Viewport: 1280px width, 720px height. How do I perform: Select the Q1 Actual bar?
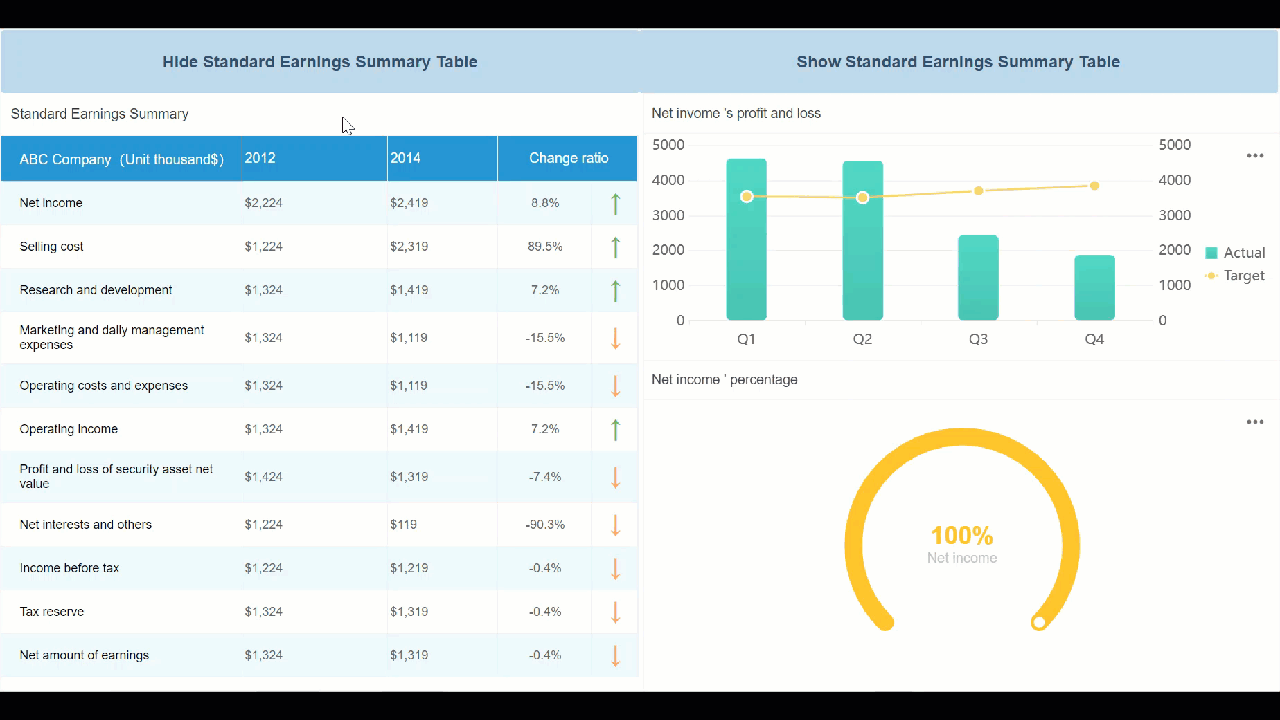(x=747, y=240)
